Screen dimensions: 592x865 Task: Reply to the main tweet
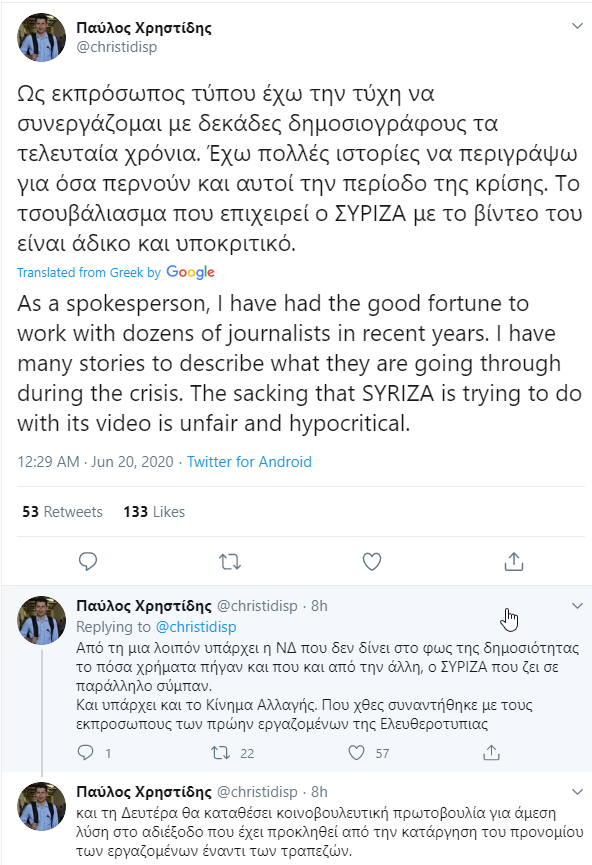(x=88, y=562)
